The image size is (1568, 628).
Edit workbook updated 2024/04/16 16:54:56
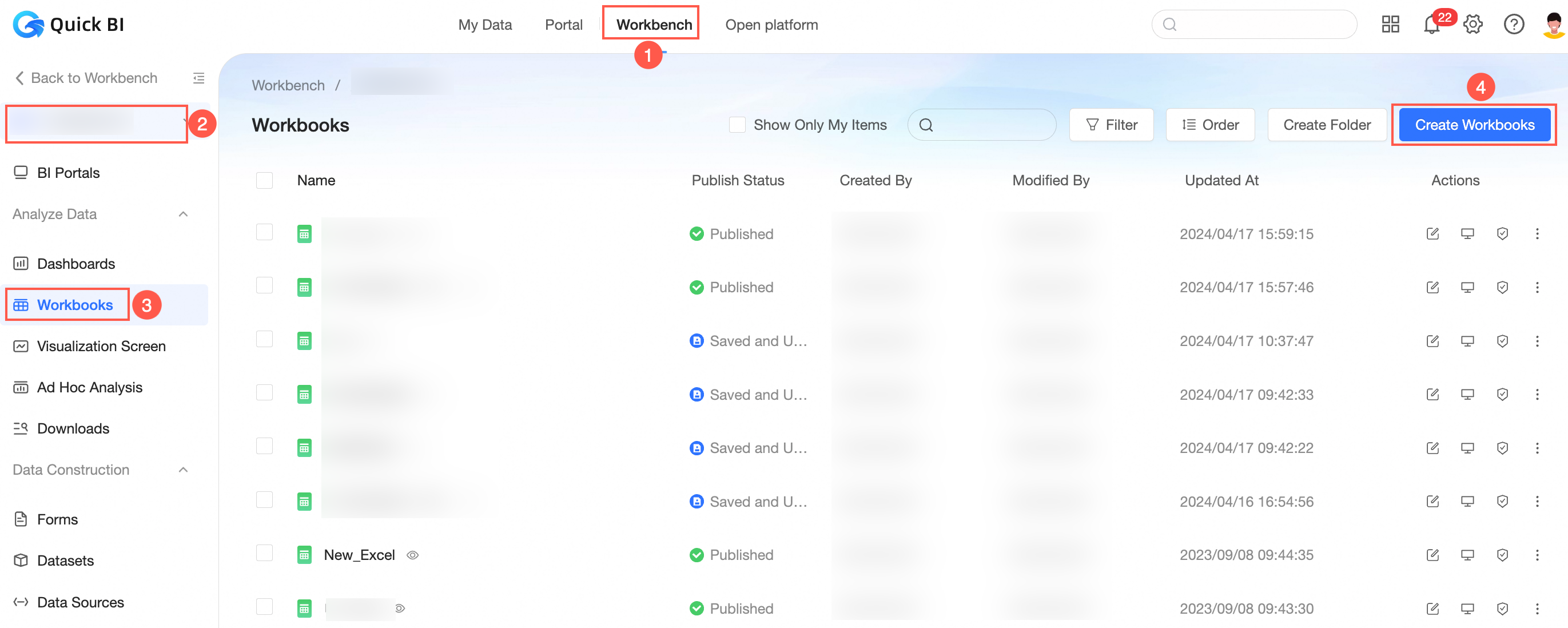1432,502
